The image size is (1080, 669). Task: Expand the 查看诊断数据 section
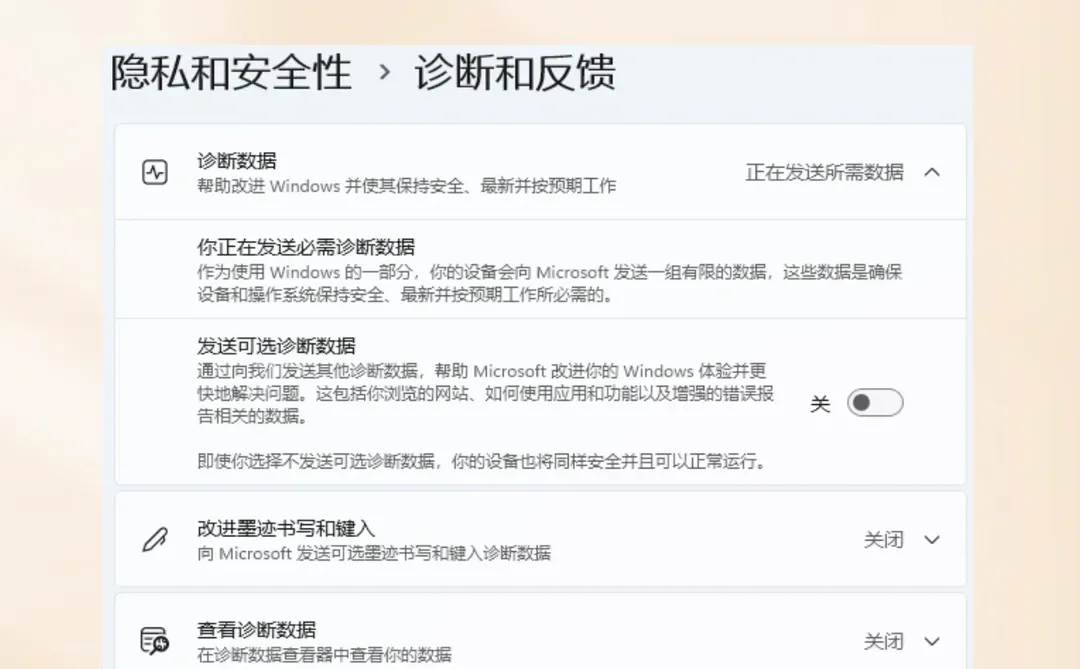click(932, 640)
